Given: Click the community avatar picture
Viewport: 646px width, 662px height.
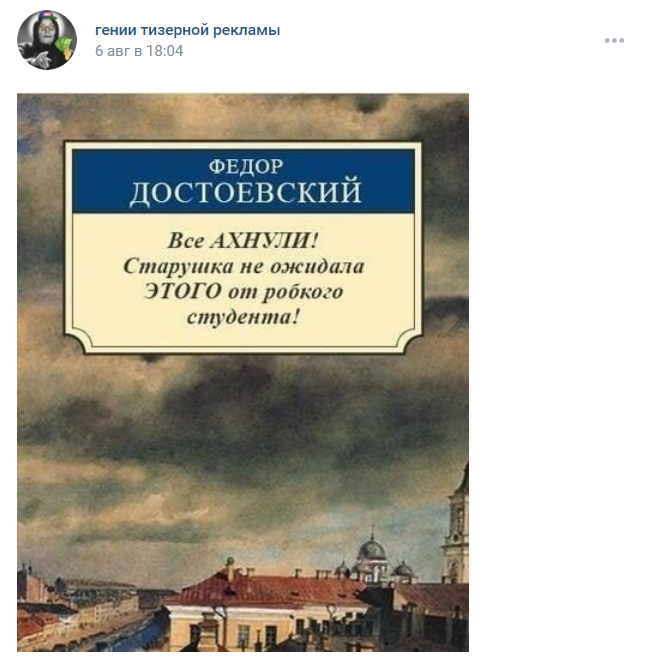Looking at the screenshot, I should click(x=47, y=40).
